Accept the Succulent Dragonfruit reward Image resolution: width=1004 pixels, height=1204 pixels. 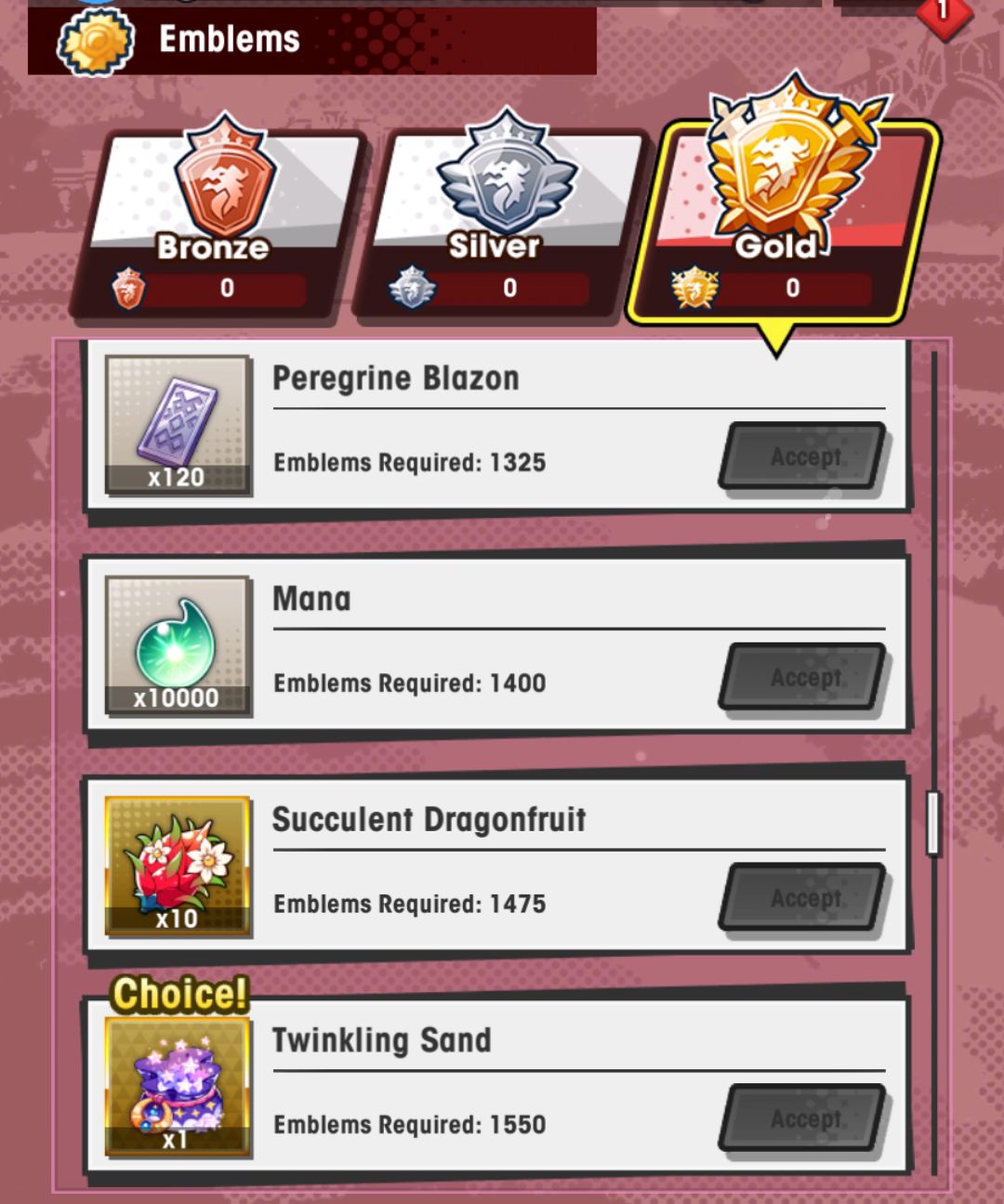804,897
